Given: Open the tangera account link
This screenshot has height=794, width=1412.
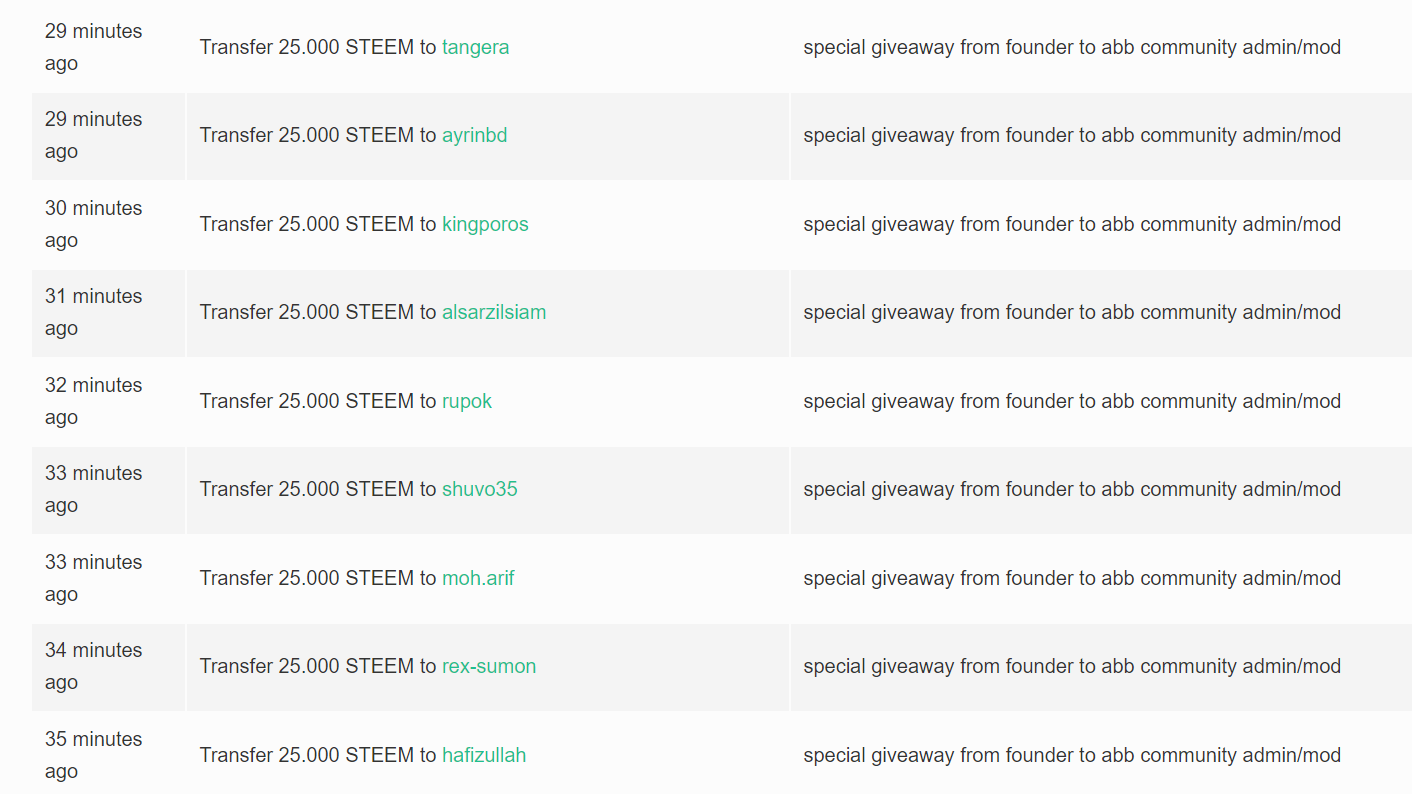Looking at the screenshot, I should [475, 47].
